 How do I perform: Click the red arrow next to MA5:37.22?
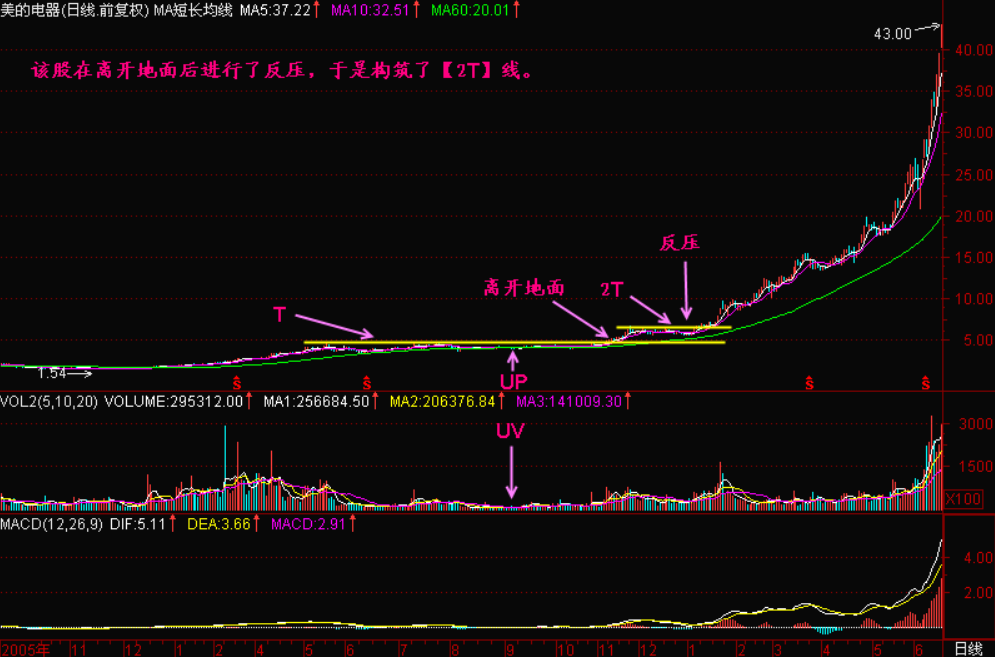pyautogui.click(x=317, y=10)
